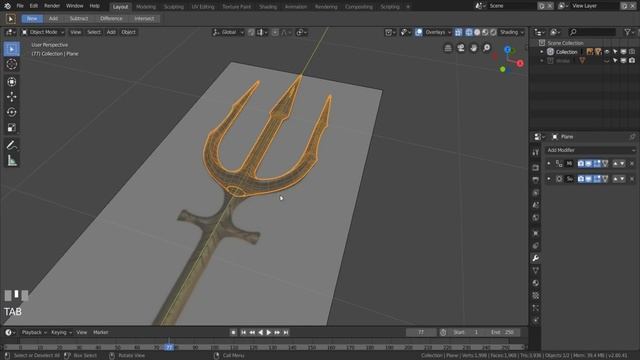Open the Render menu
Viewport: 640px width, 360px height.
pos(52,6)
